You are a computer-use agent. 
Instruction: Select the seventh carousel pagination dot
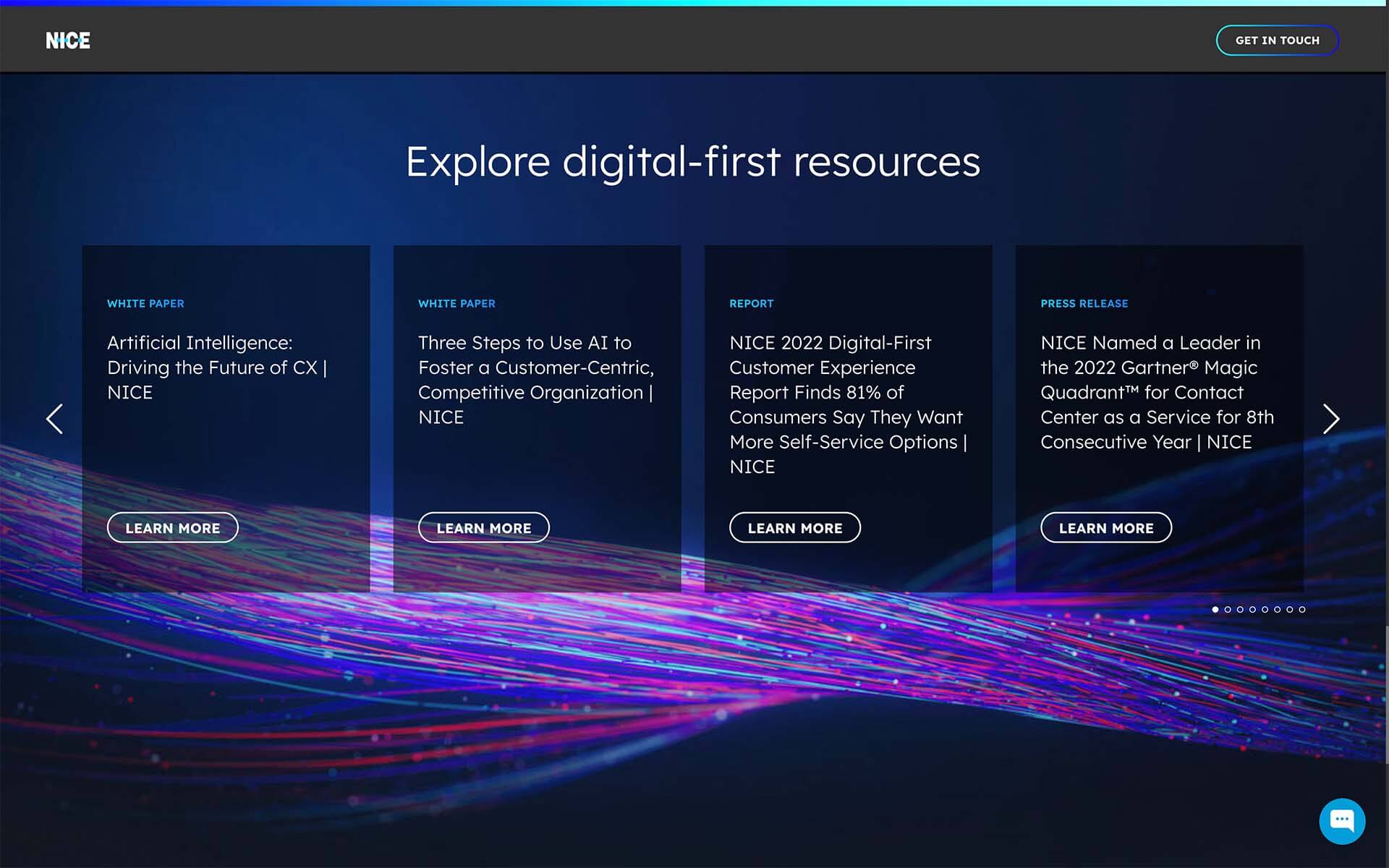tap(1290, 610)
